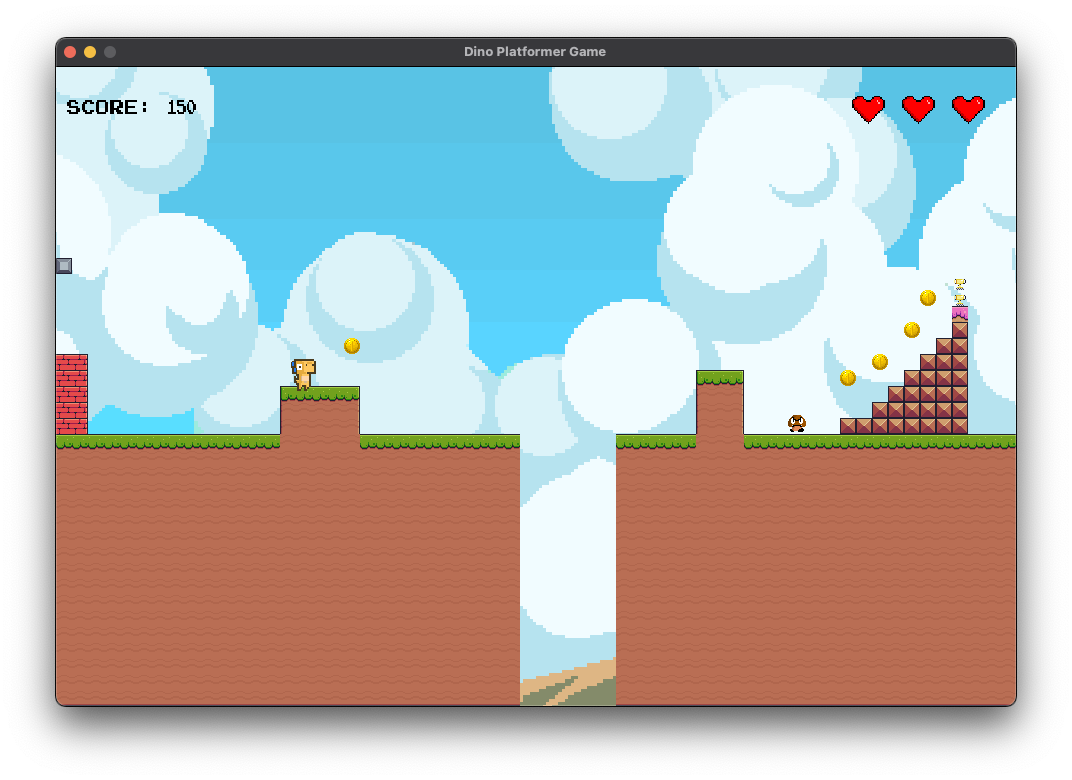Viewport: 1072px width, 780px height.
Task: Click the orange dino player character
Action: click(x=303, y=374)
